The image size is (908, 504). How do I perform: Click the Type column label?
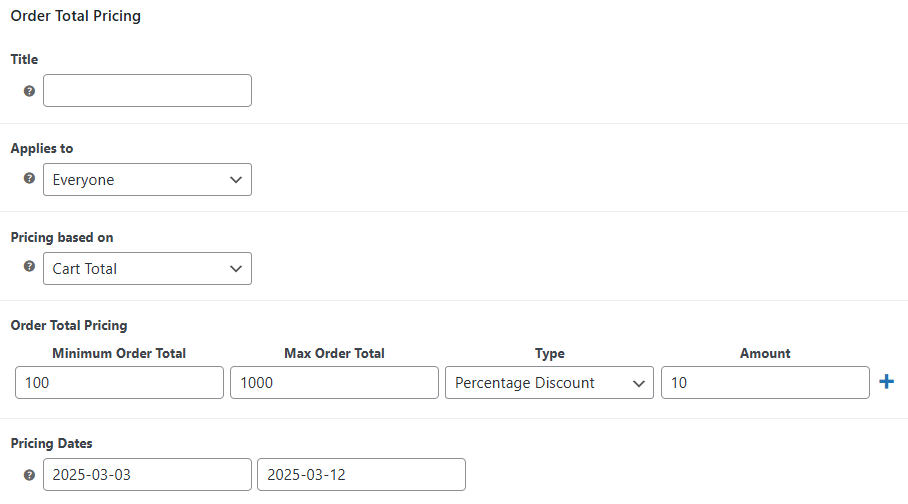click(x=550, y=353)
